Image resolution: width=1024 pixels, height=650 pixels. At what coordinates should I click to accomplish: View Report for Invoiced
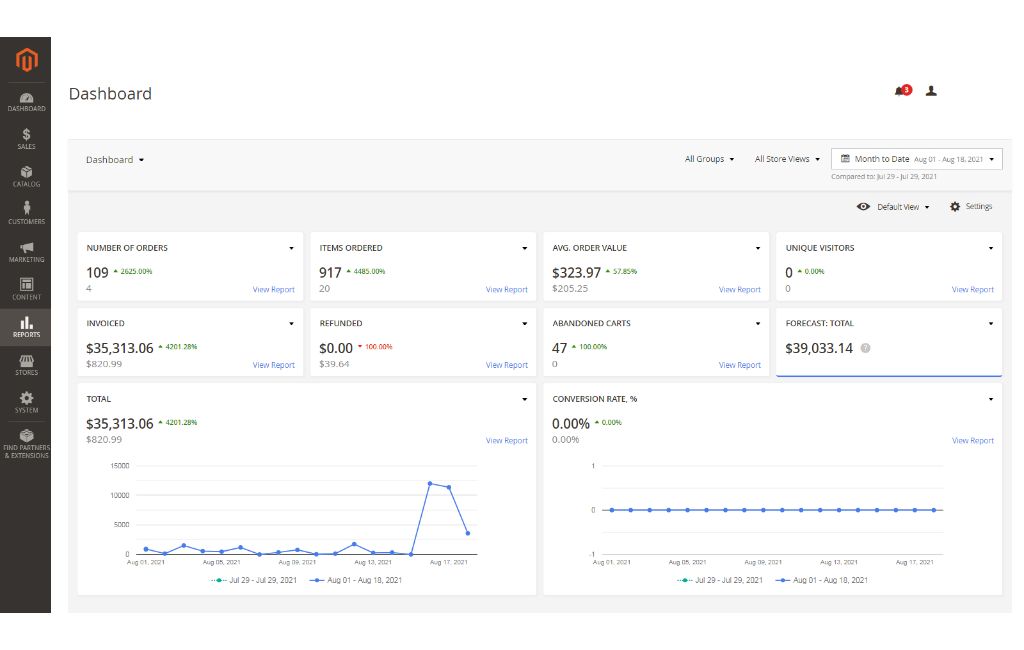(274, 365)
